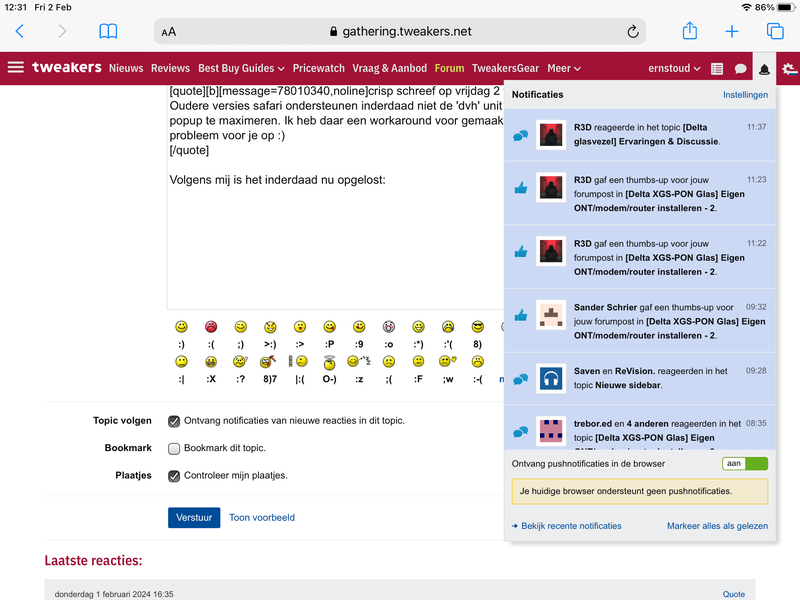800x600 pixels.
Task: Open Reviews in the main navigation
Action: [170, 68]
